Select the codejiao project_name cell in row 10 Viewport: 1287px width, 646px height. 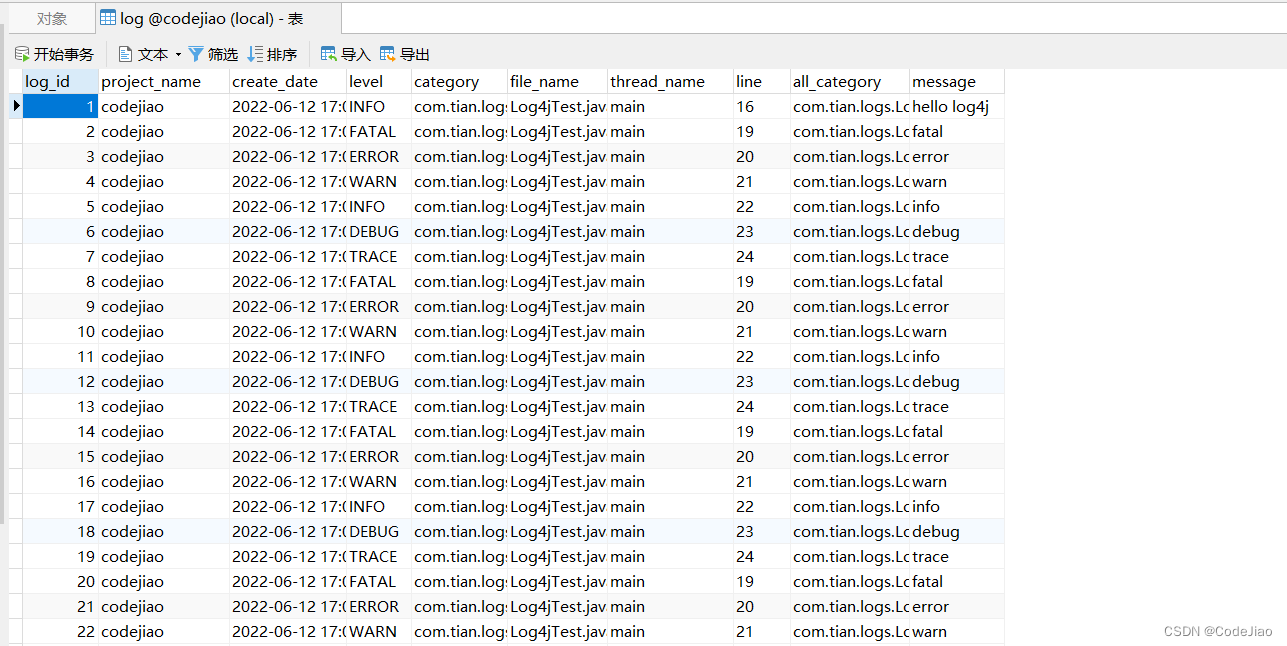click(x=164, y=331)
